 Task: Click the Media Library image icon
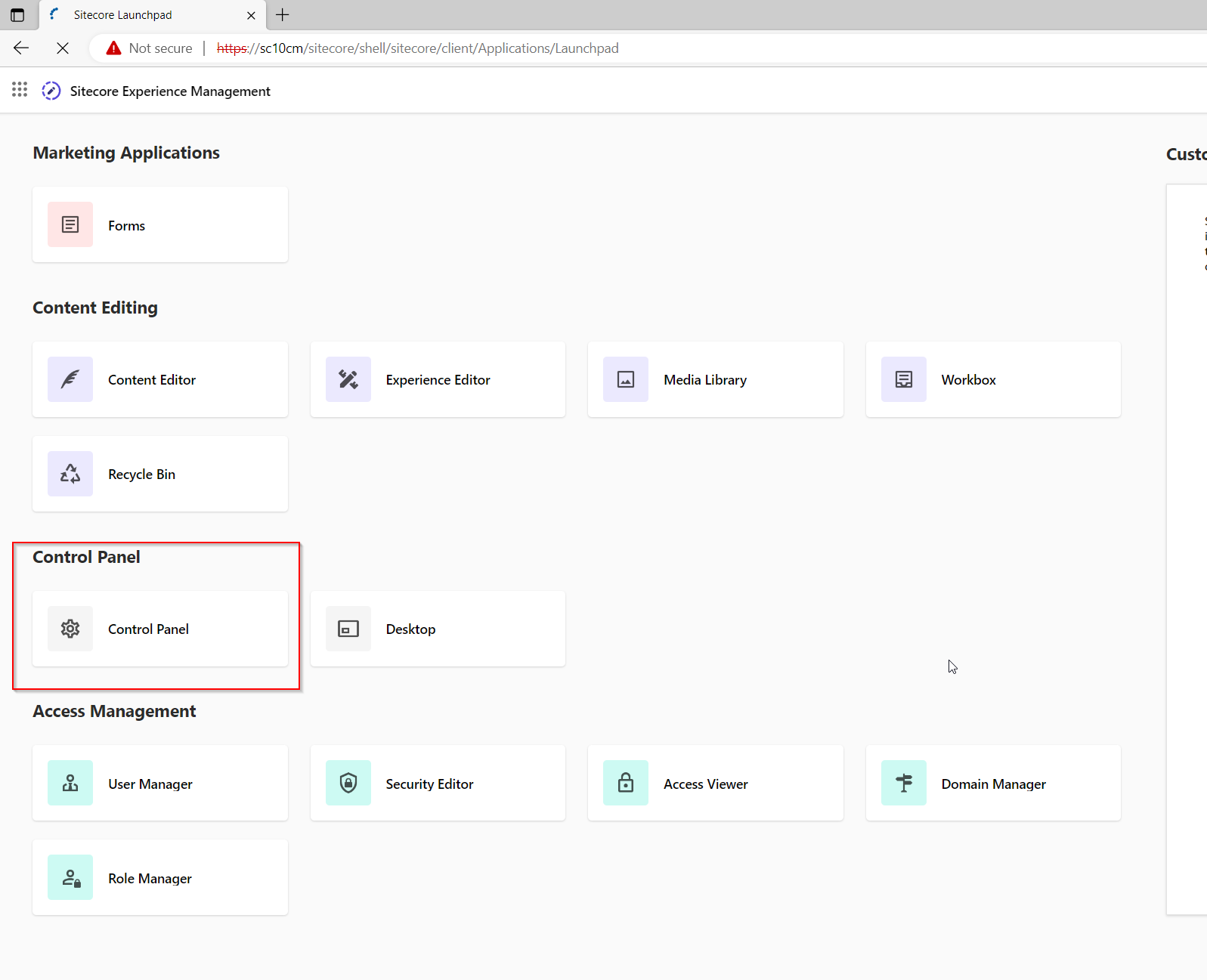[626, 379]
